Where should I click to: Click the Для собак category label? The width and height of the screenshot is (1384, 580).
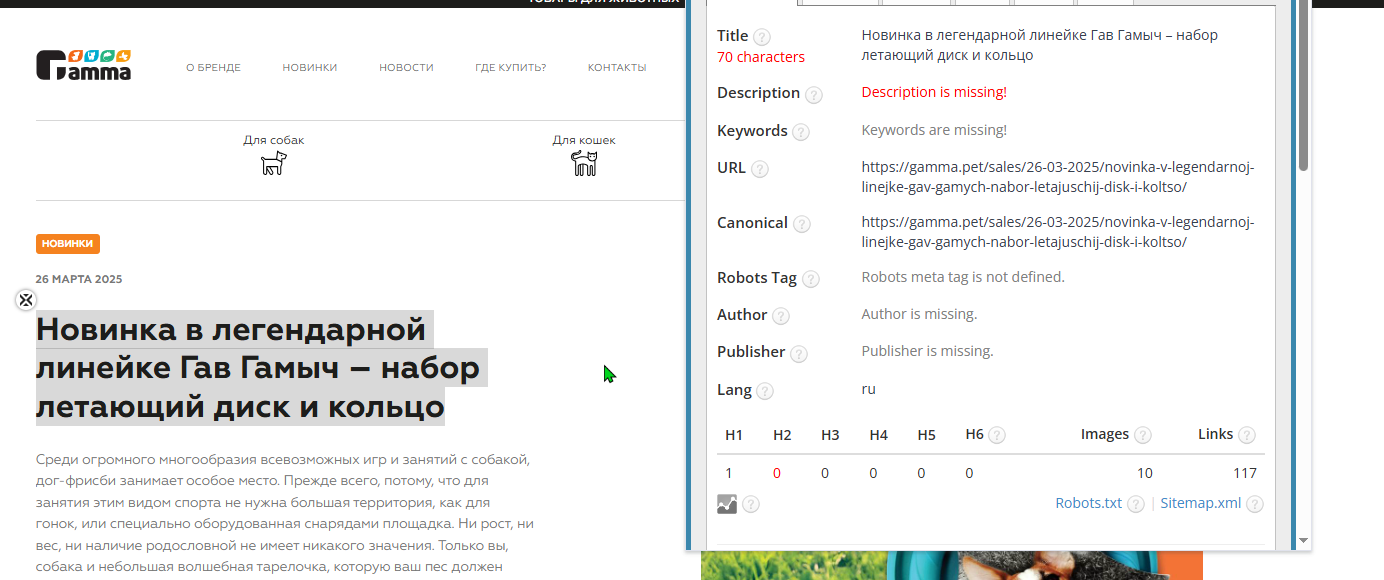(x=274, y=140)
